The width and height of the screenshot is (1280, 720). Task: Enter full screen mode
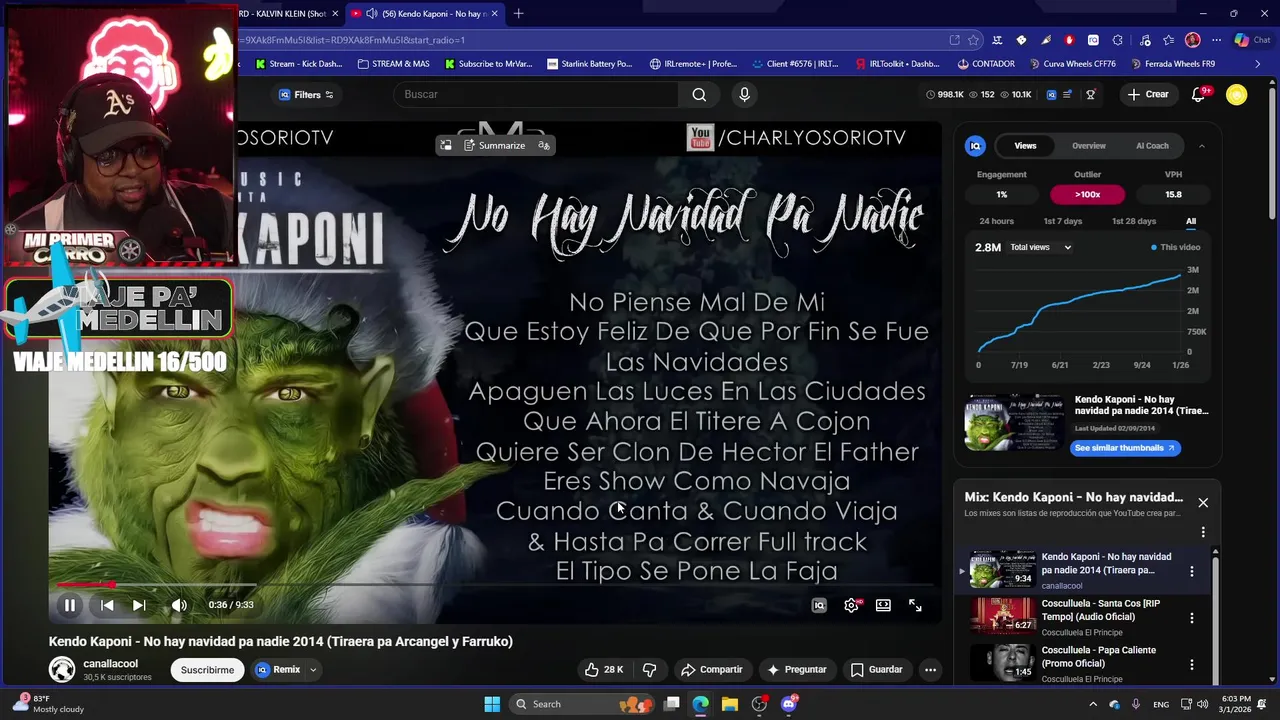pyautogui.click(x=915, y=605)
